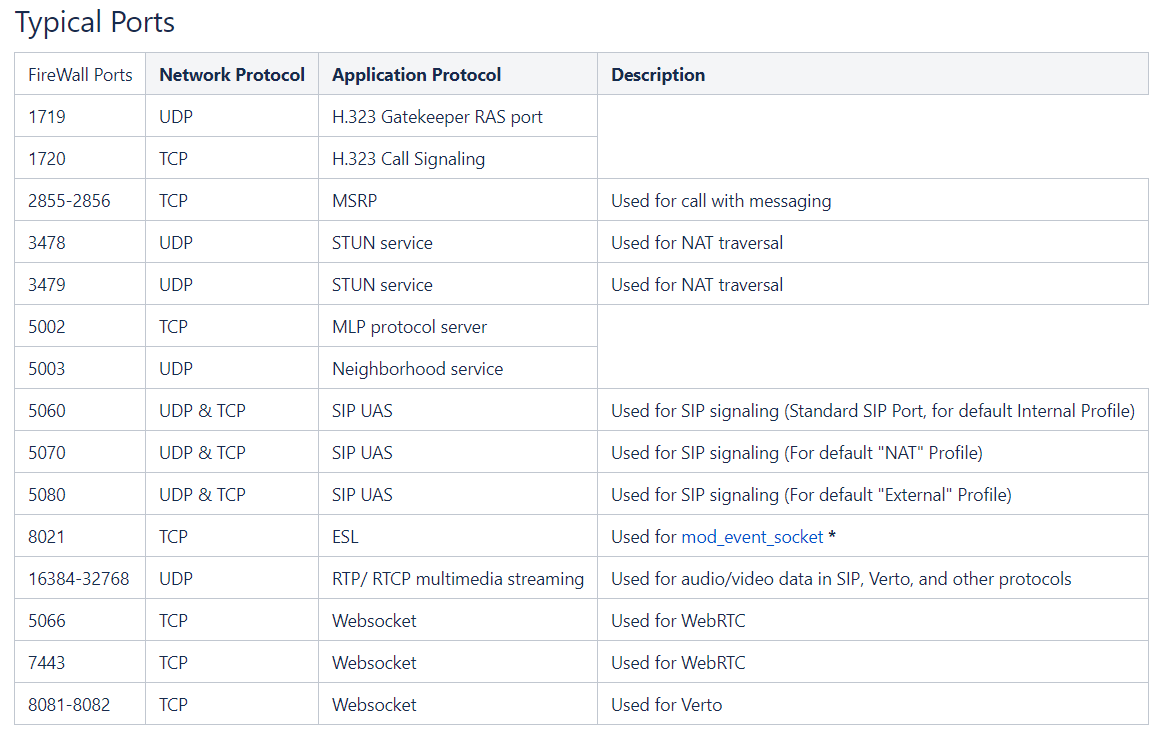Click SIP UAS in the 5060 row
This screenshot has height=739, width=1162.
458,411
